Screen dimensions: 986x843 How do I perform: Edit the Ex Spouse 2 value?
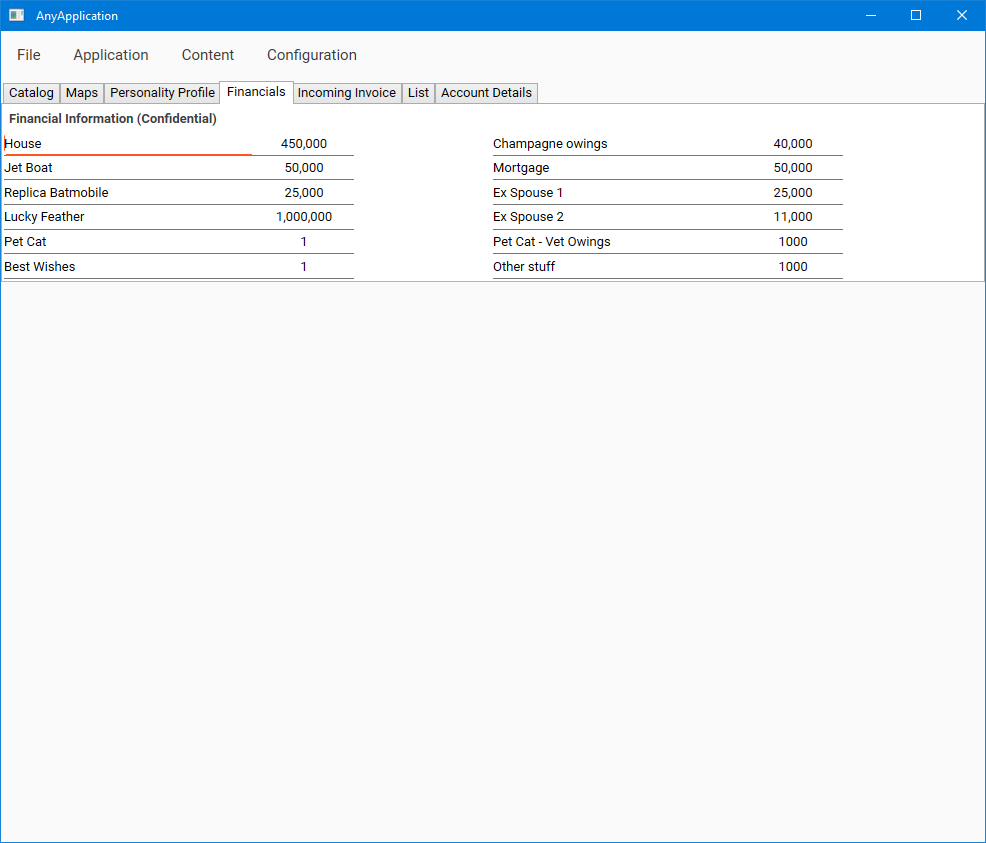(x=793, y=217)
